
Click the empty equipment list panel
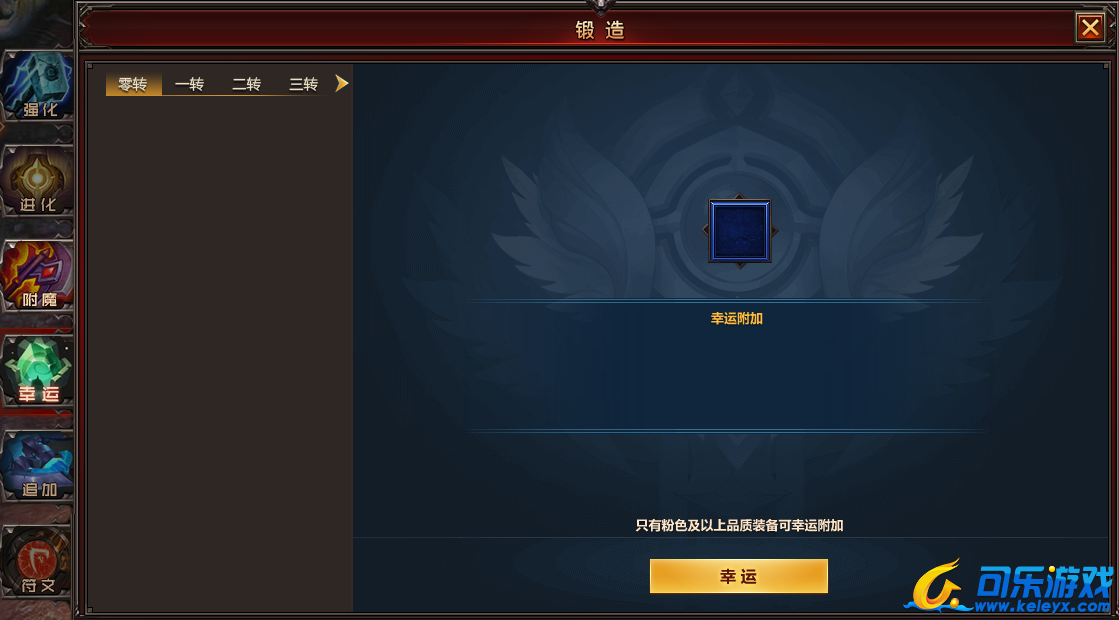tap(220, 354)
